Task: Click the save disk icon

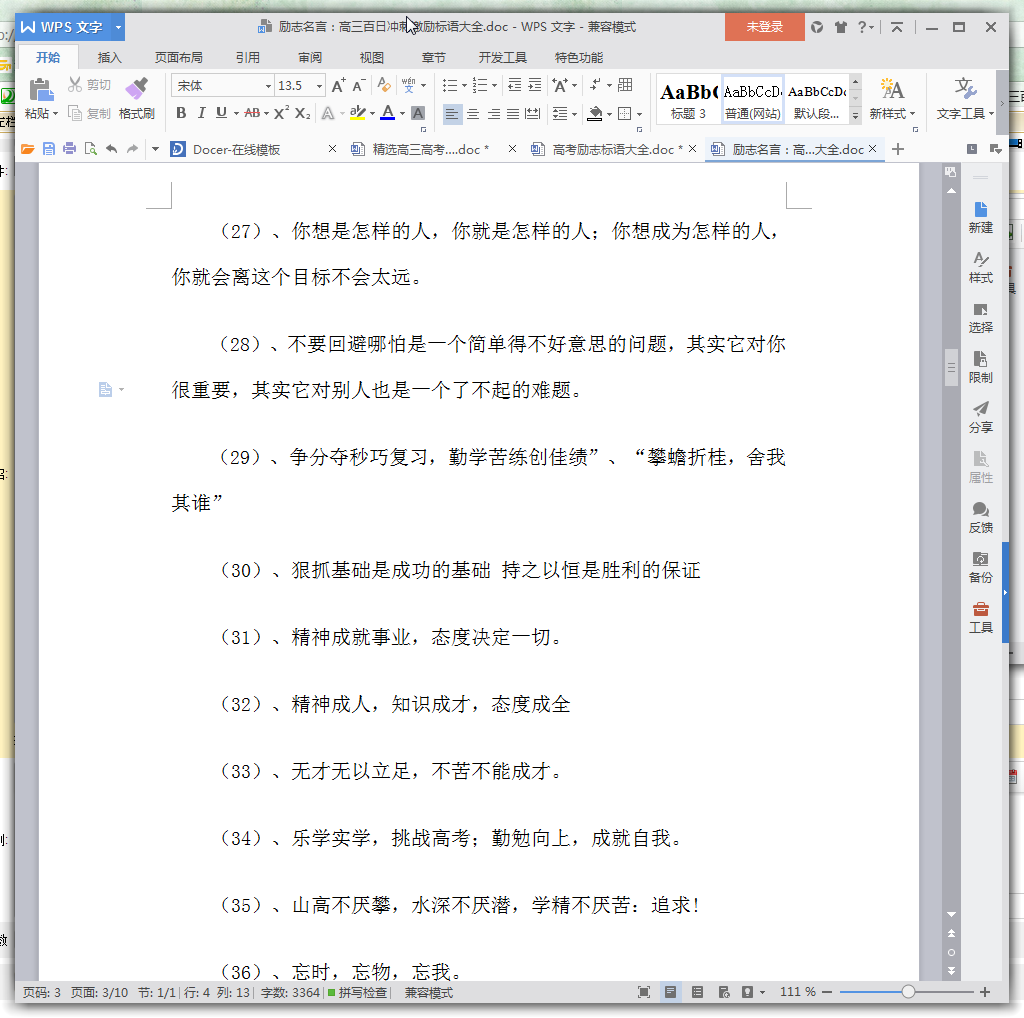Action: coord(48,150)
